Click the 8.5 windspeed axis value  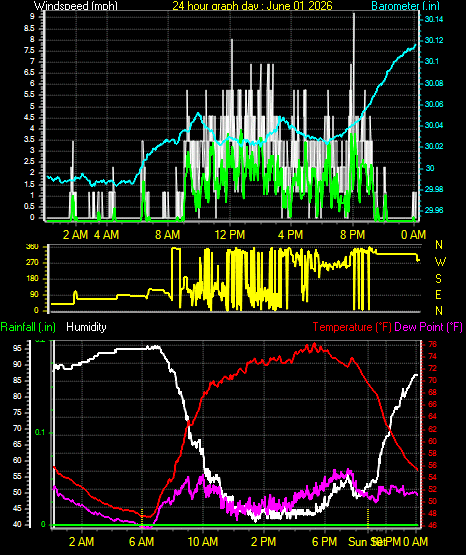[29, 28]
